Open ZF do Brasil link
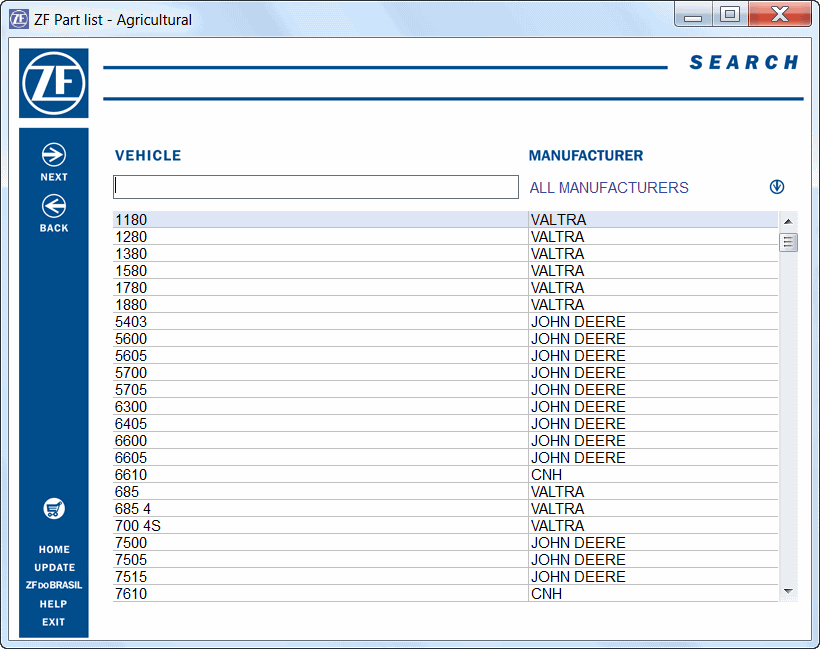This screenshot has height=649, width=820. pos(54,585)
